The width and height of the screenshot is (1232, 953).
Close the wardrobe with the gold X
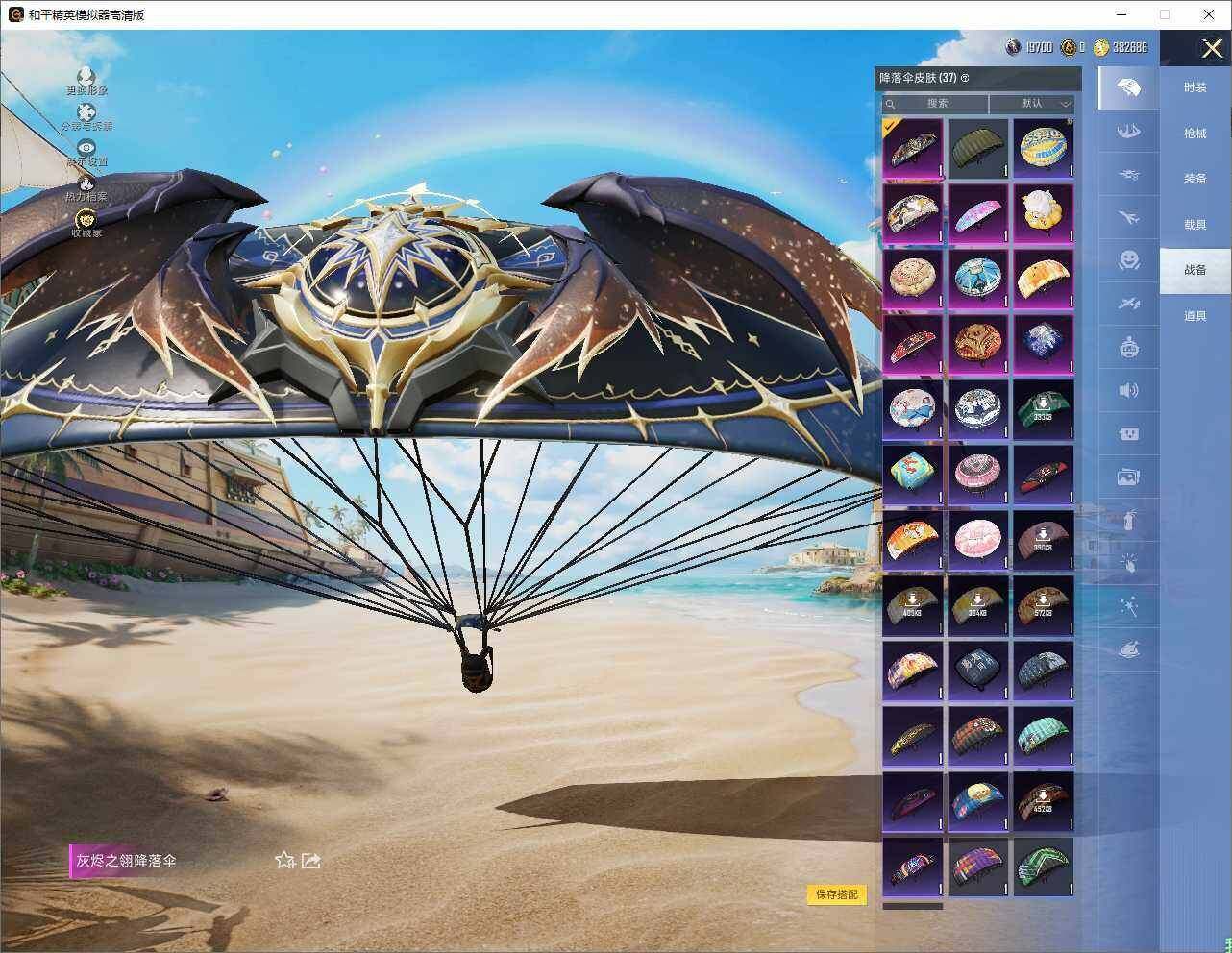[1212, 48]
